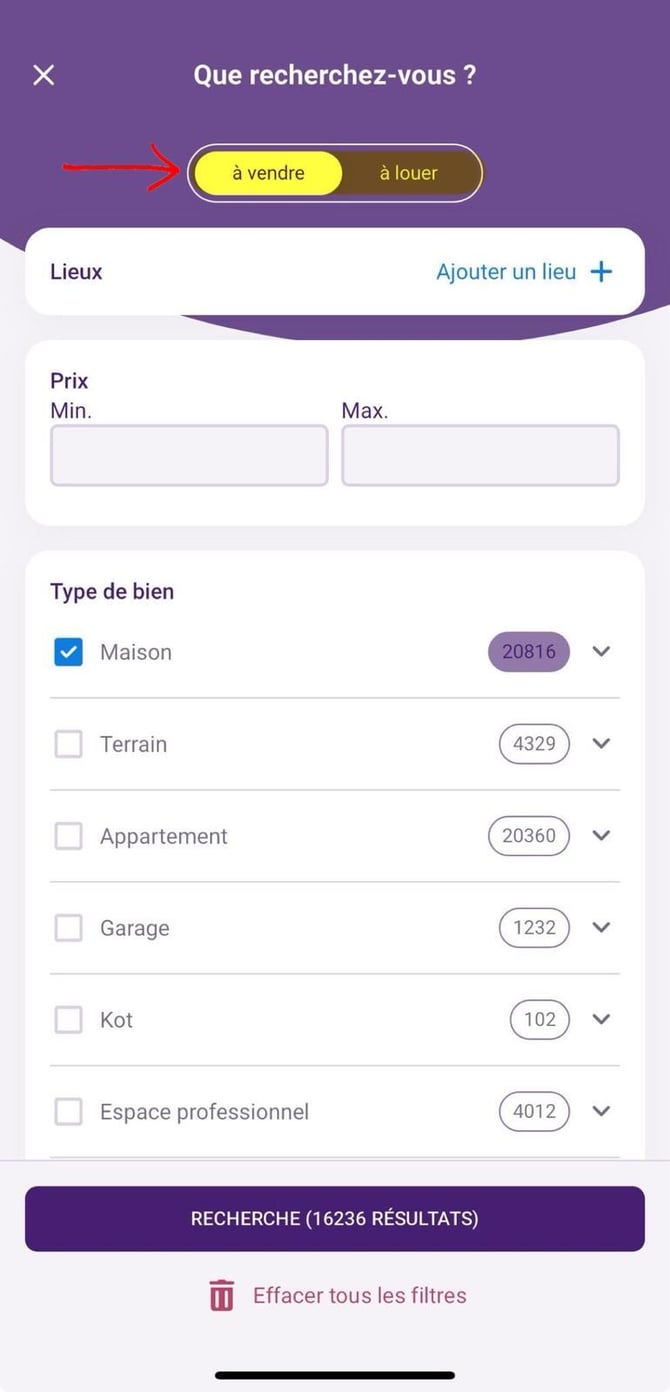
Task: Tap the plus icon to add a location
Action: [601, 272]
